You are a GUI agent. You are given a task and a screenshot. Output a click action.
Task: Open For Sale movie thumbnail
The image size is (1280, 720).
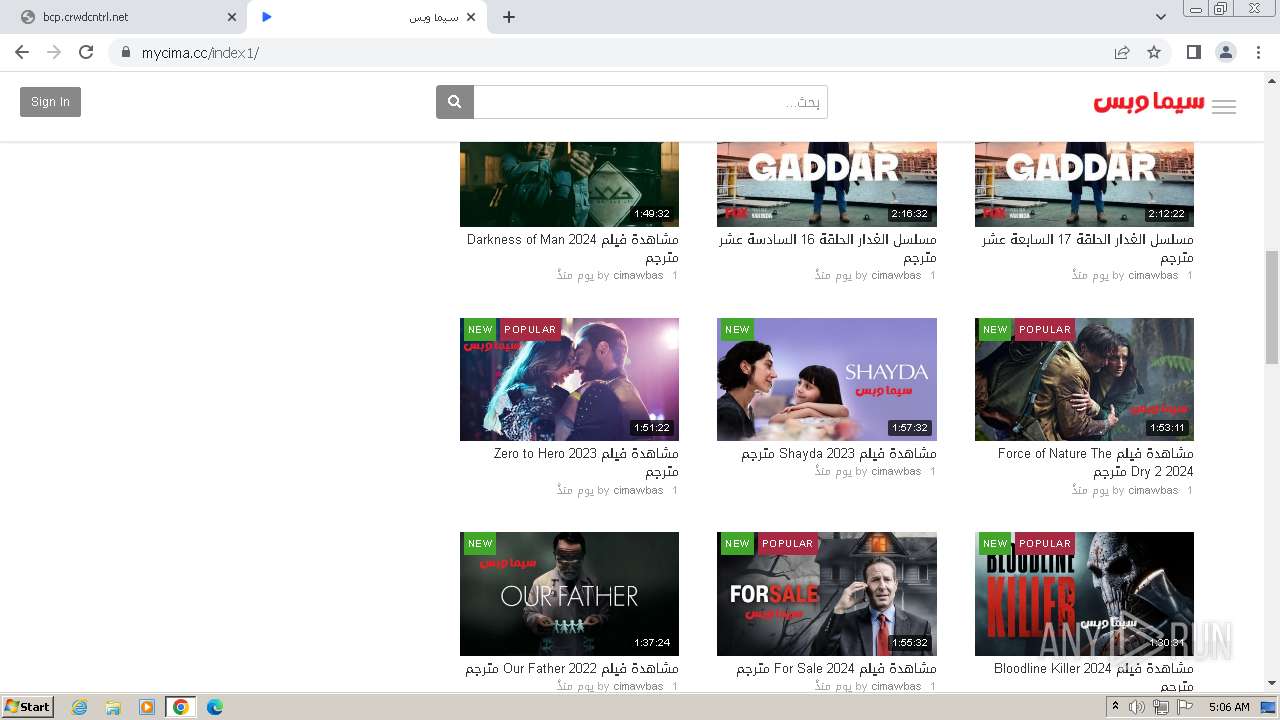[x=827, y=594]
